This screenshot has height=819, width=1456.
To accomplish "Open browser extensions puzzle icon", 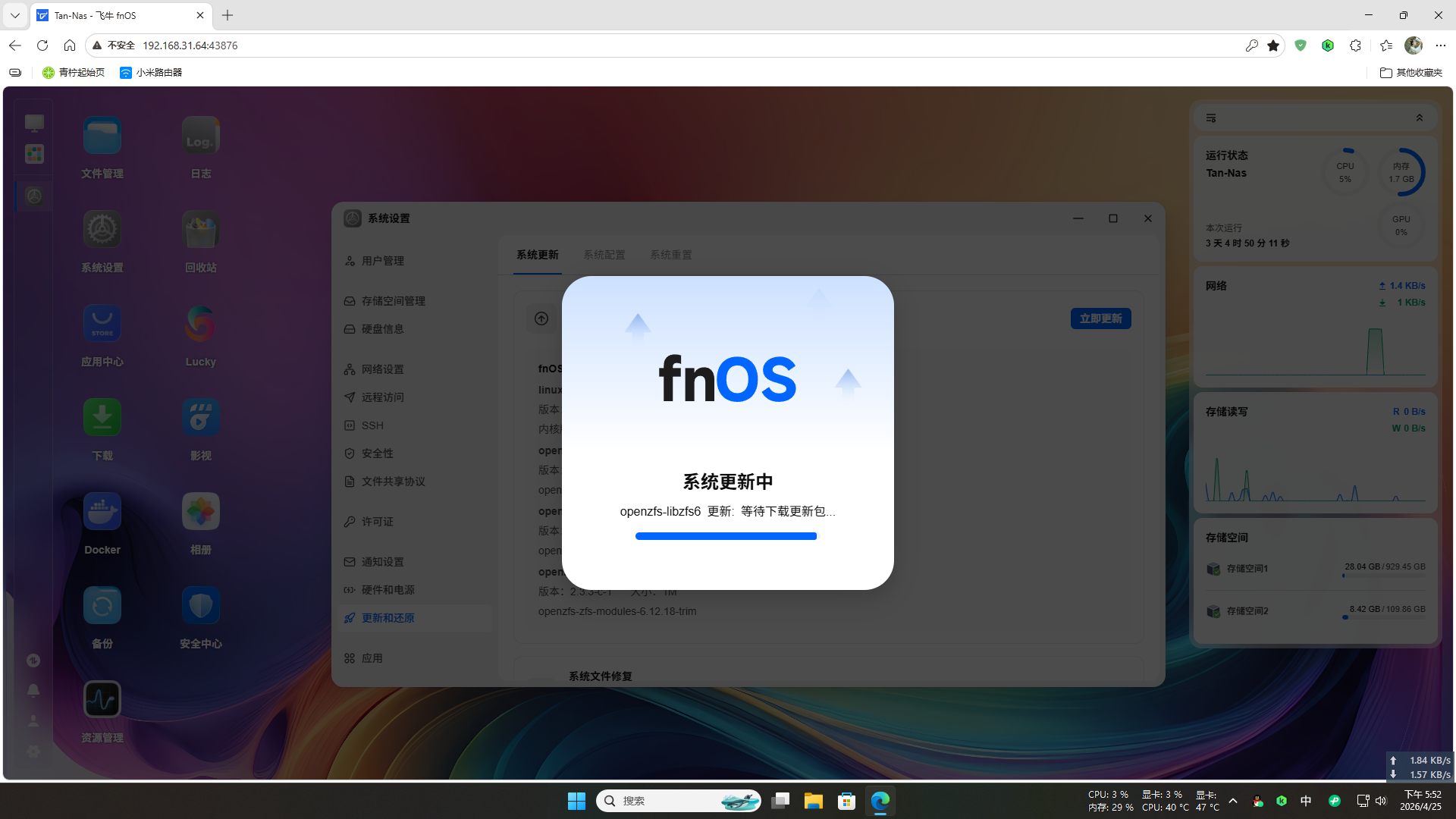I will [x=1356, y=45].
